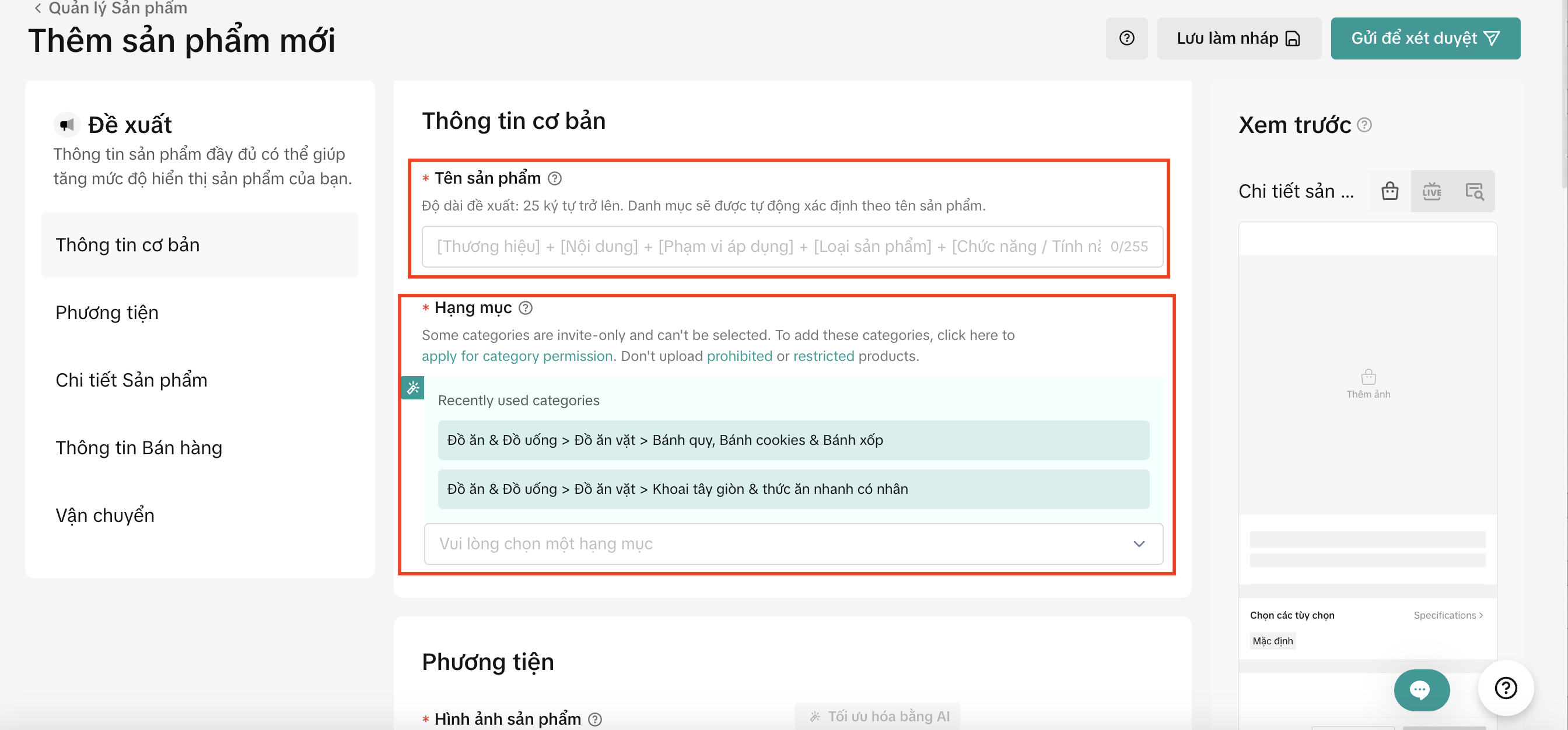Go back to Quản lý Sản phẩm
The height and width of the screenshot is (730, 1568).
point(111,8)
